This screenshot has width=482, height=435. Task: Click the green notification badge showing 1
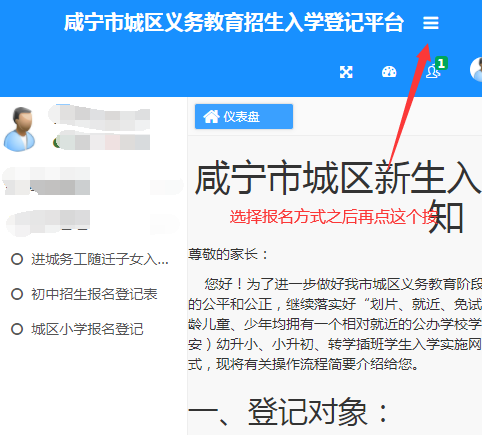pyautogui.click(x=441, y=63)
